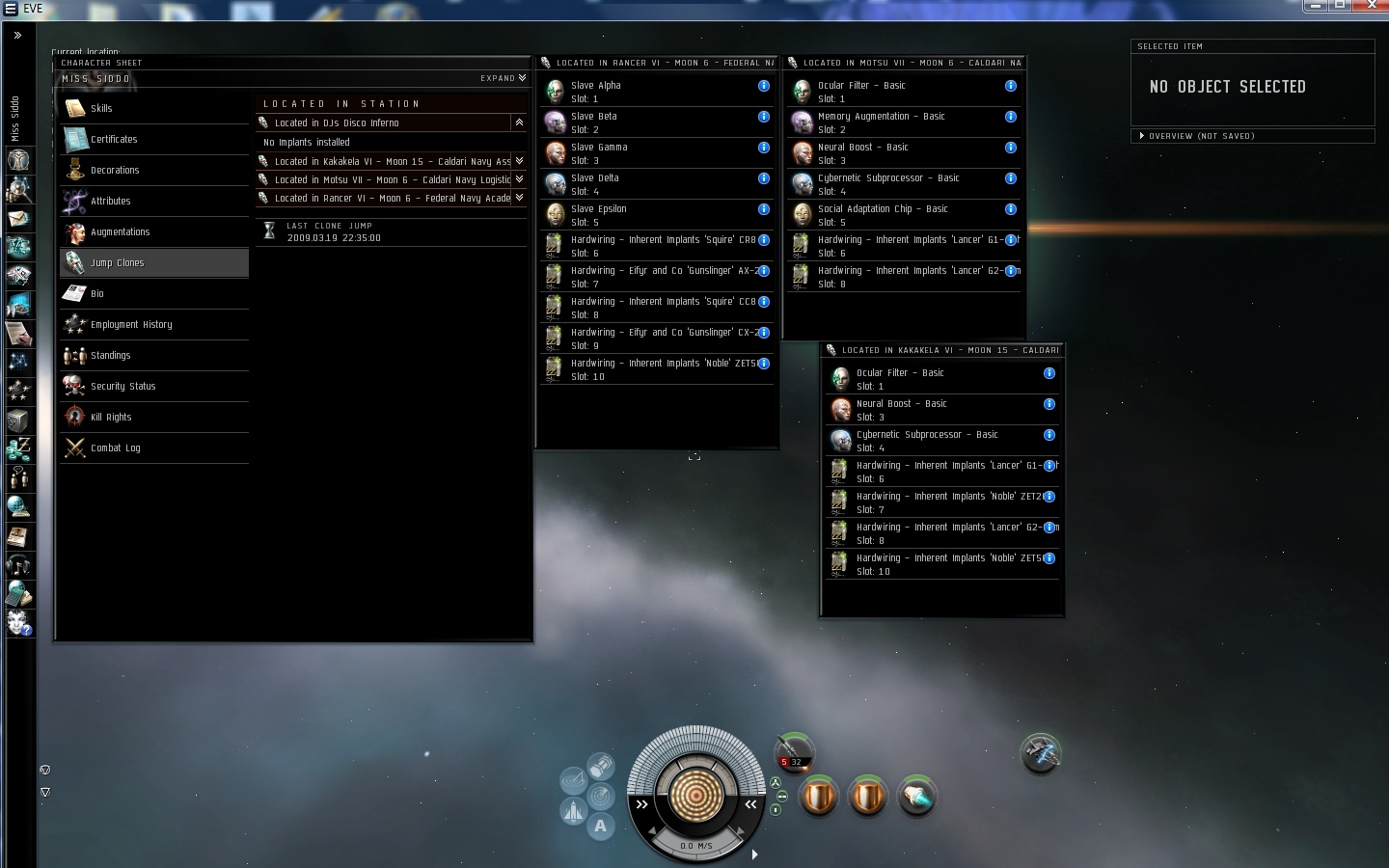Open the help icon with question mark in Neocom
The height and width of the screenshot is (868, 1389).
pyautogui.click(x=18, y=623)
